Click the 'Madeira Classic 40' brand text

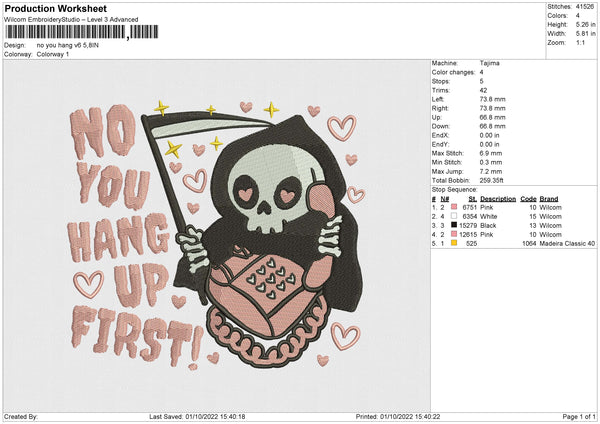[x=567, y=243]
